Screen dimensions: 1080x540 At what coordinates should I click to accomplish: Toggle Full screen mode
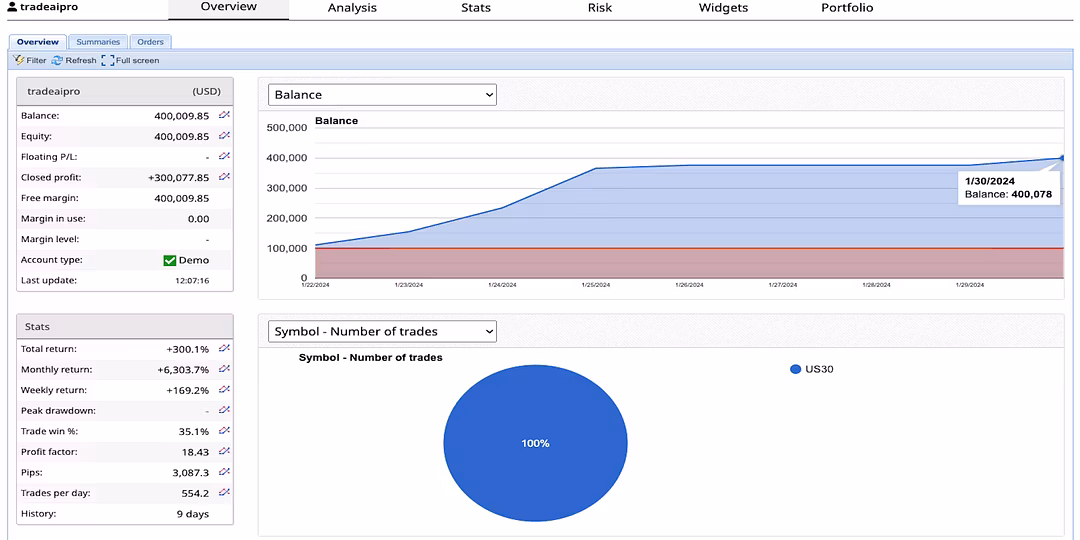click(130, 61)
